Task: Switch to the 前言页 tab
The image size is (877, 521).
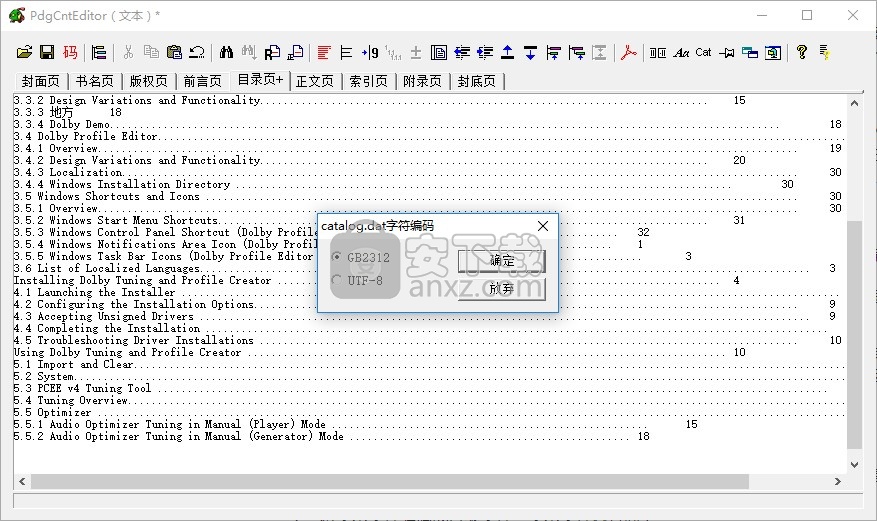Action: pyautogui.click(x=202, y=82)
